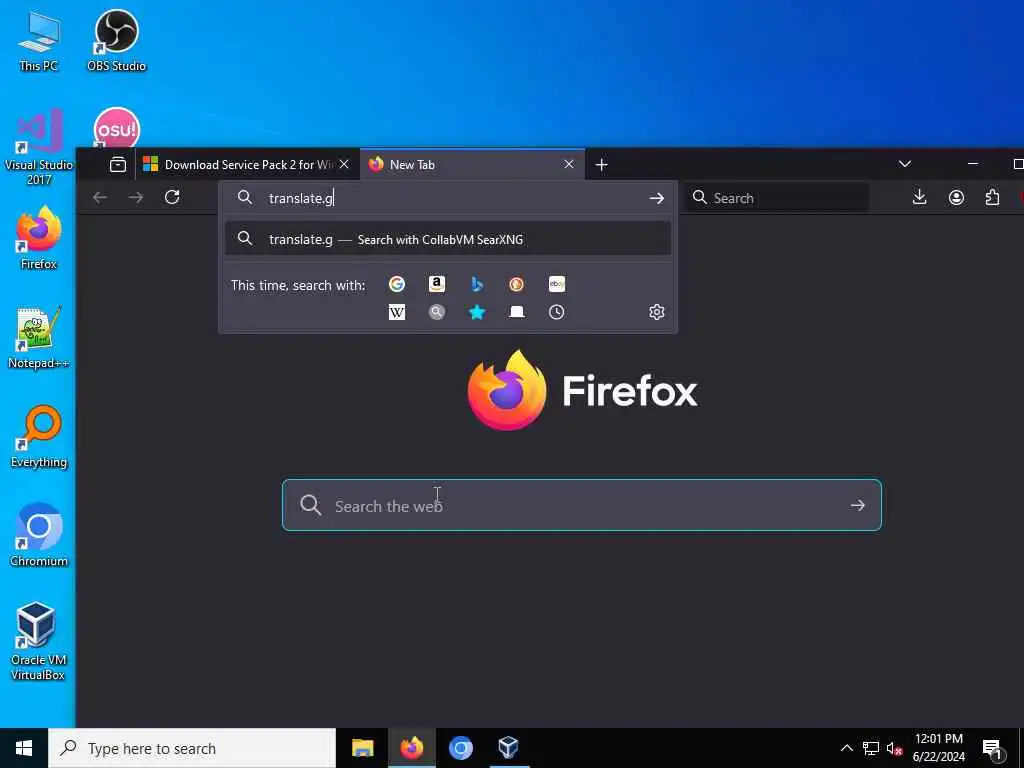Select Visual Studio 2017 desktop shortcut
Viewport: 1024px width, 768px height.
39,148
